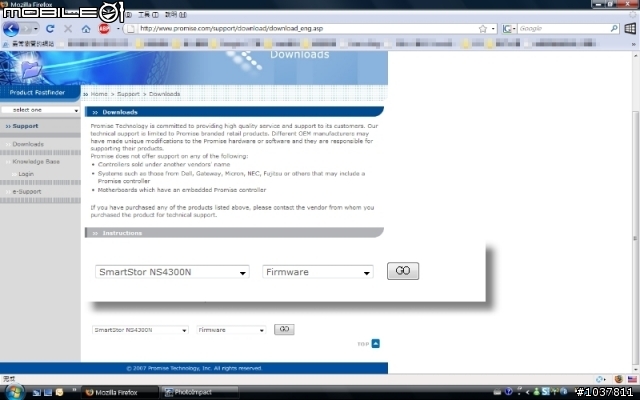The width and height of the screenshot is (640, 400).
Task: Click the large GO button
Action: tap(403, 271)
